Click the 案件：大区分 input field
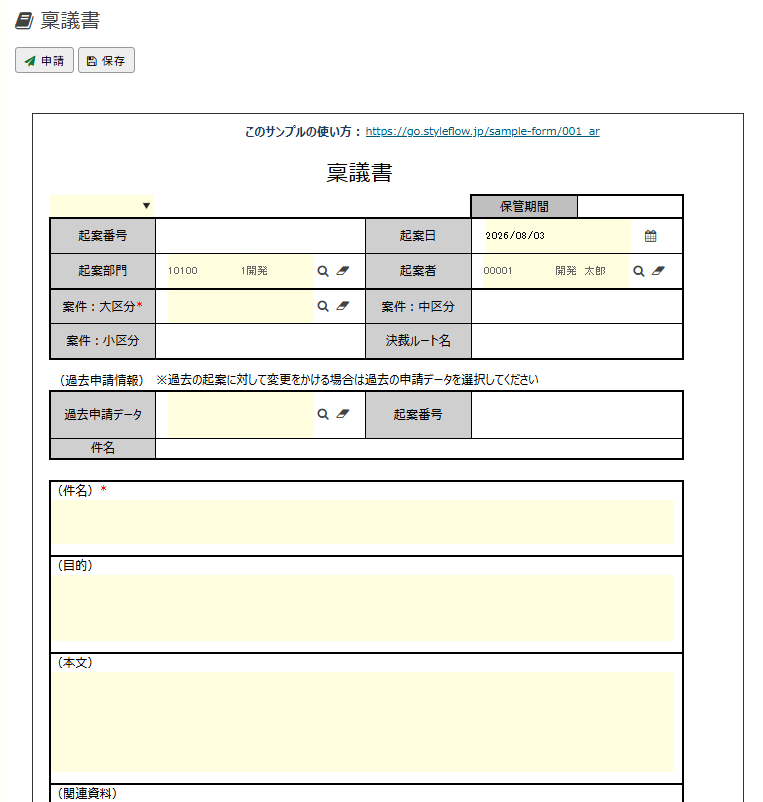 click(240, 306)
